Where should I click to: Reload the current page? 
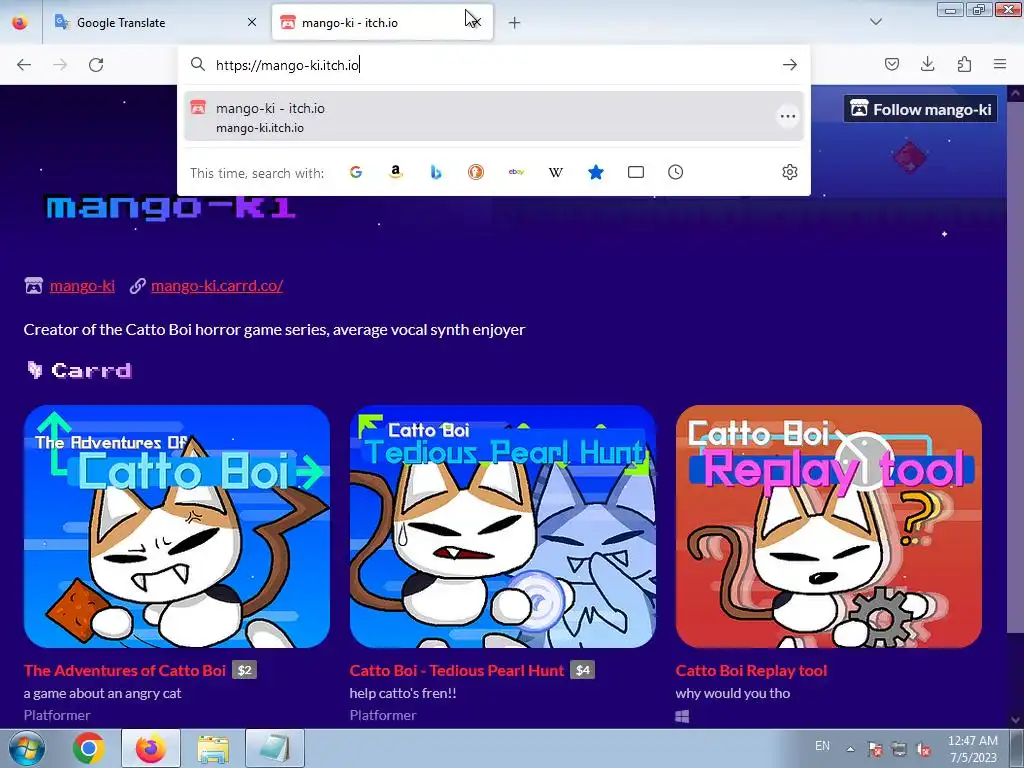pyautogui.click(x=96, y=65)
